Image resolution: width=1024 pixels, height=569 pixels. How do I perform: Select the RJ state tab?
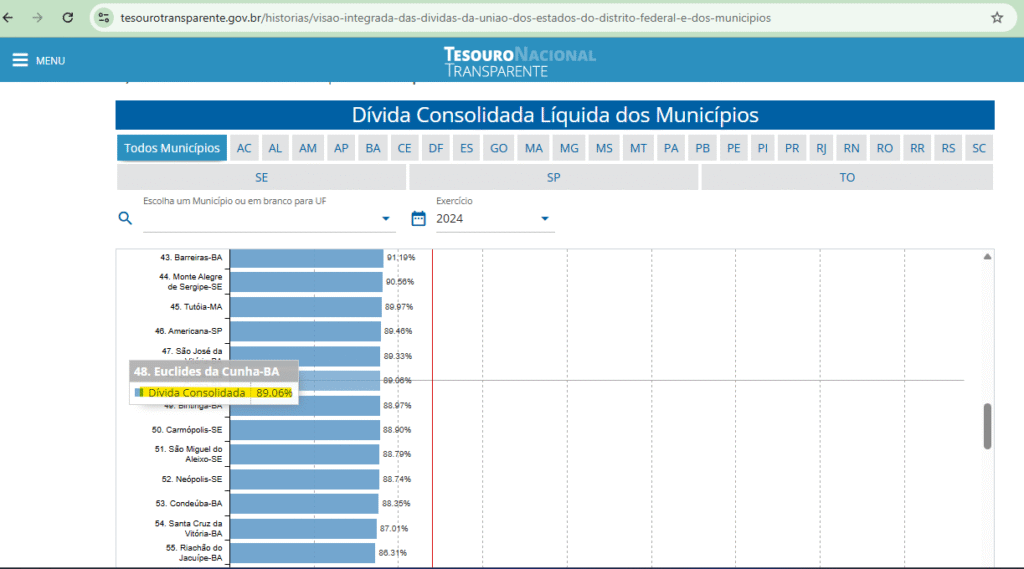[x=821, y=148]
